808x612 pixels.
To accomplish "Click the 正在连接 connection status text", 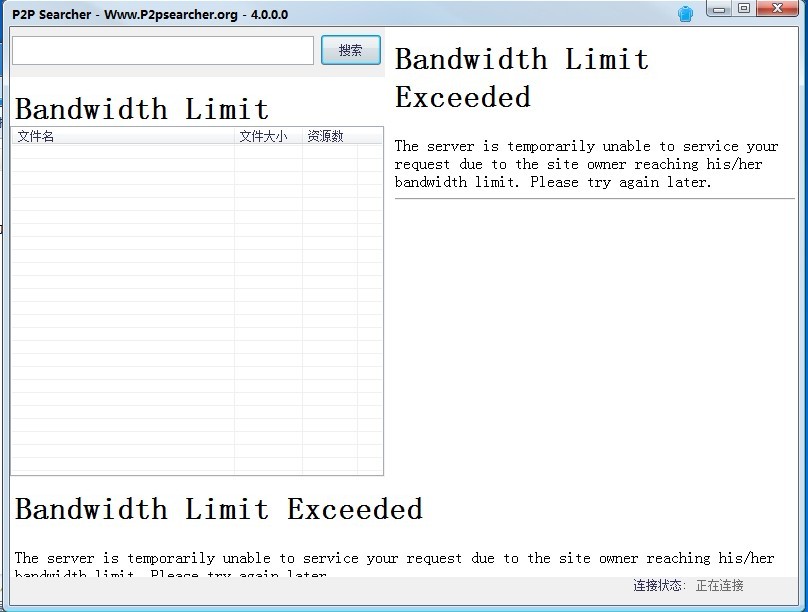I will click(720, 585).
